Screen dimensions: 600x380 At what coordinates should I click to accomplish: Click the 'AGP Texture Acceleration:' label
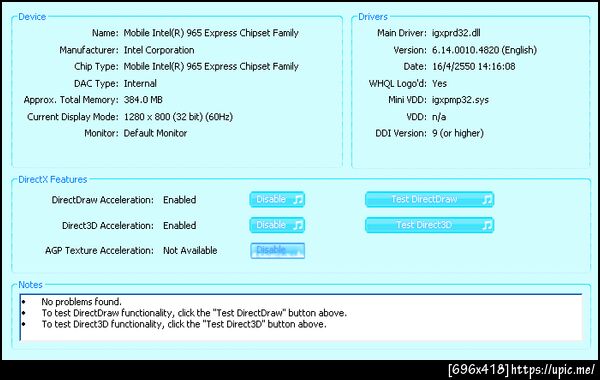99,251
